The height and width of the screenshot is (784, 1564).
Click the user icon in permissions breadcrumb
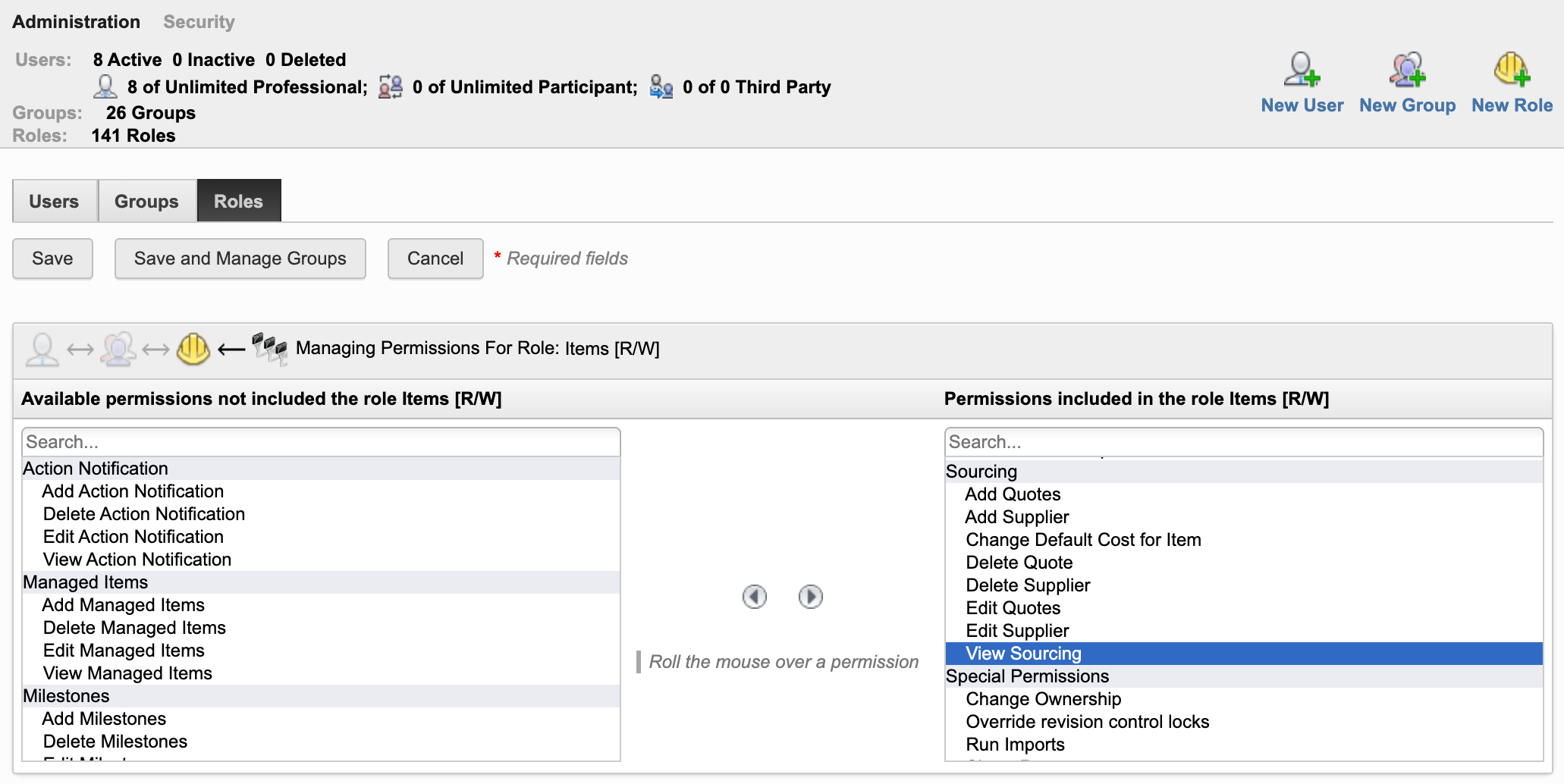pyautogui.click(x=42, y=350)
